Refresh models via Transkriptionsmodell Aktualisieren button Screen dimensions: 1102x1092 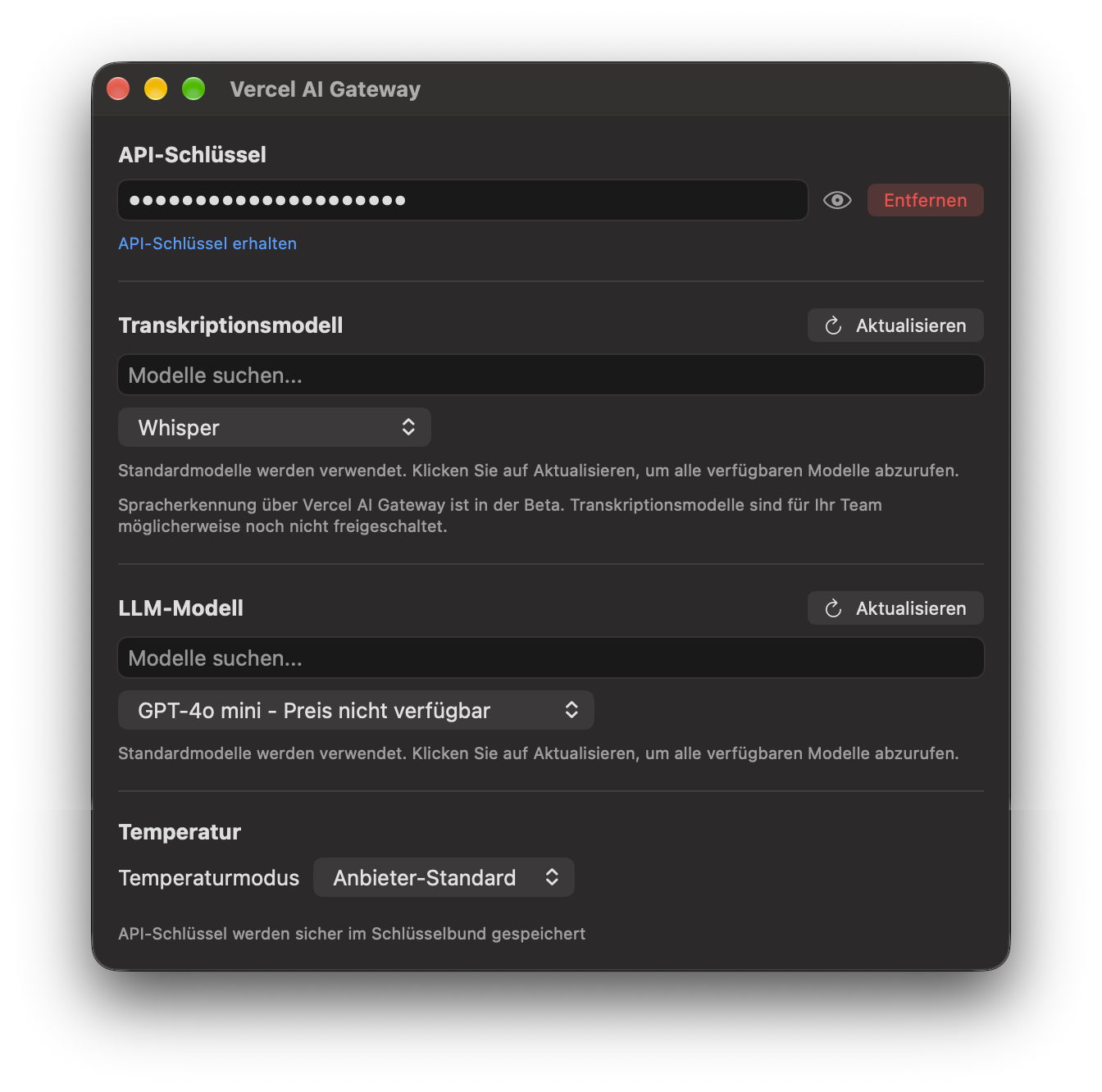pos(895,325)
